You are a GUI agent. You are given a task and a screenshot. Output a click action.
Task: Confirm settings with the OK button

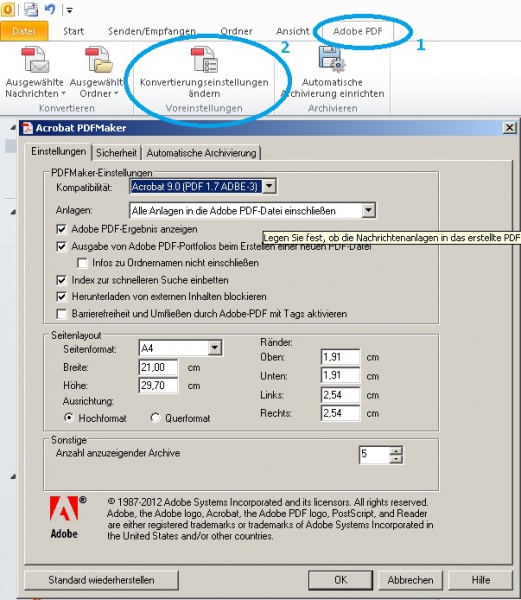(x=340, y=580)
